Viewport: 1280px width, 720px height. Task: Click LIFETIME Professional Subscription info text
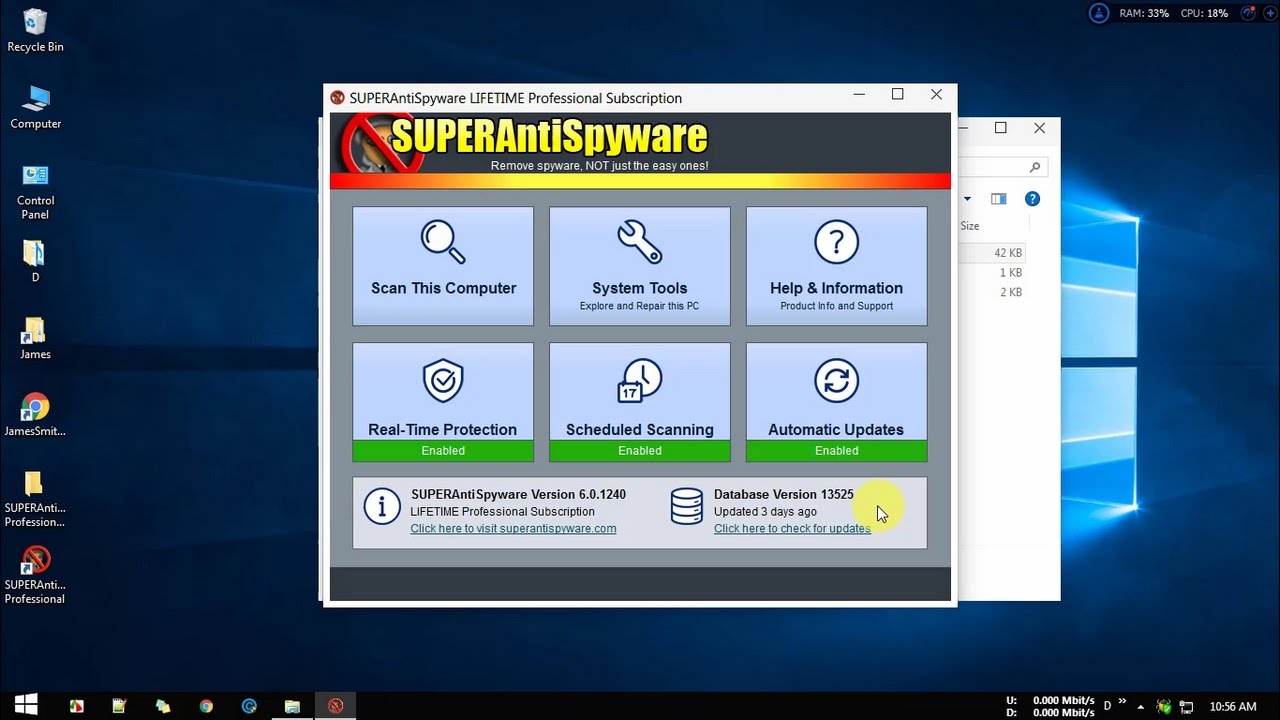[x=502, y=511]
